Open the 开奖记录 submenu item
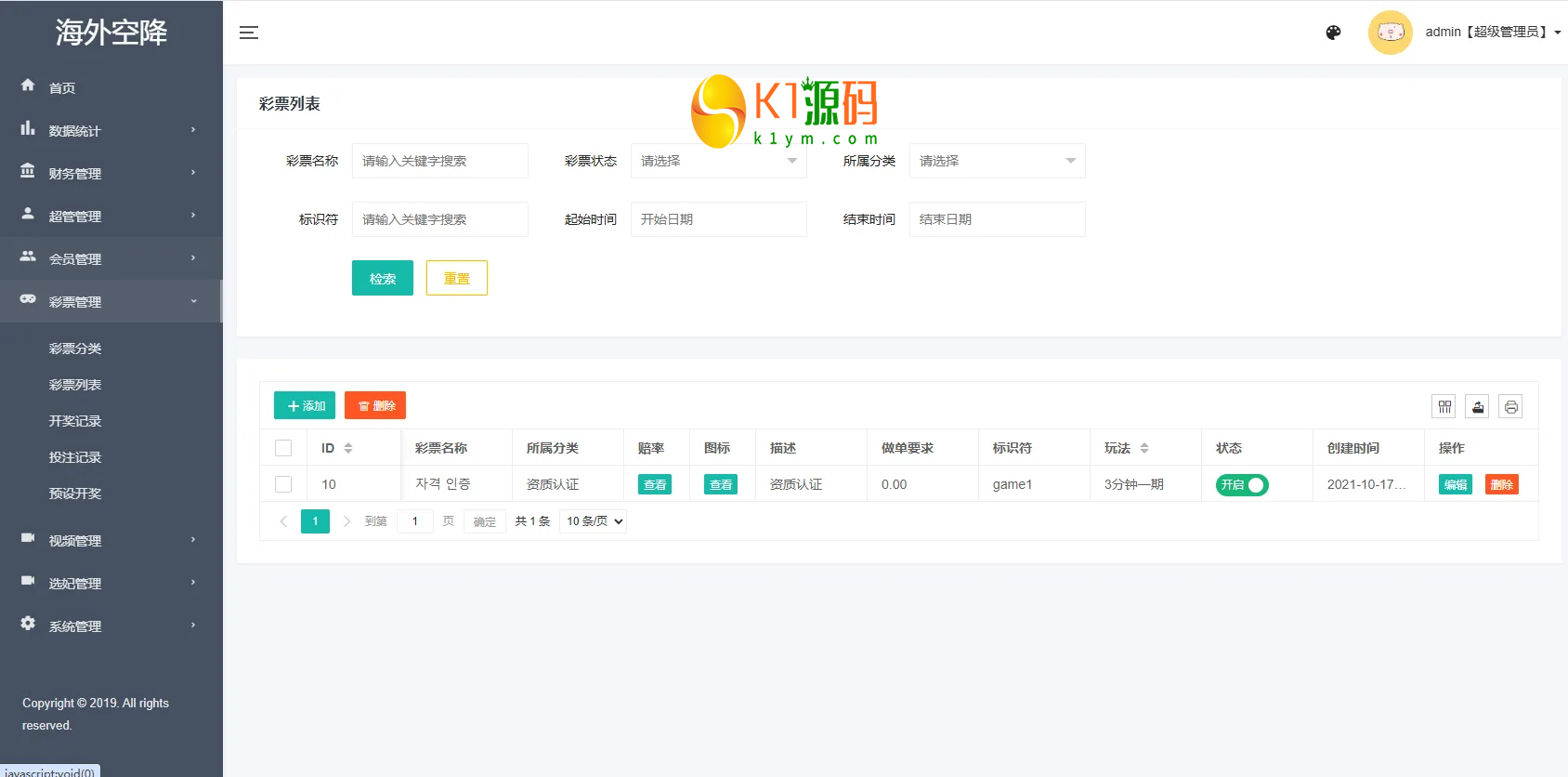The width and height of the screenshot is (1568, 777). click(x=75, y=421)
